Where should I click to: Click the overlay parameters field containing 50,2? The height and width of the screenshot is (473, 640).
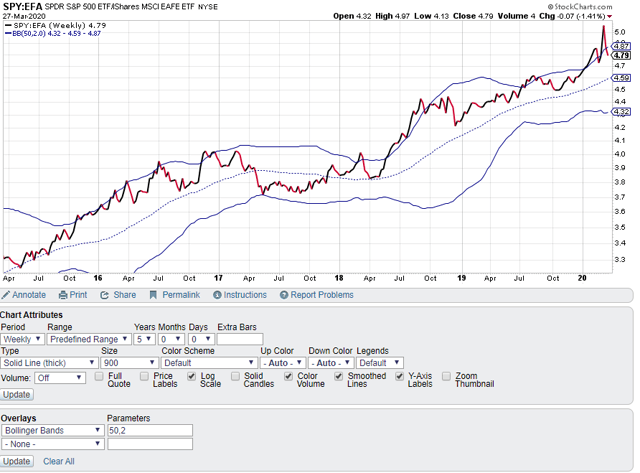(150, 431)
